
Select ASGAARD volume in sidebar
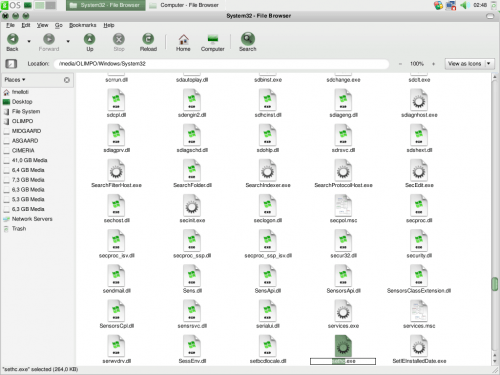tap(25, 141)
